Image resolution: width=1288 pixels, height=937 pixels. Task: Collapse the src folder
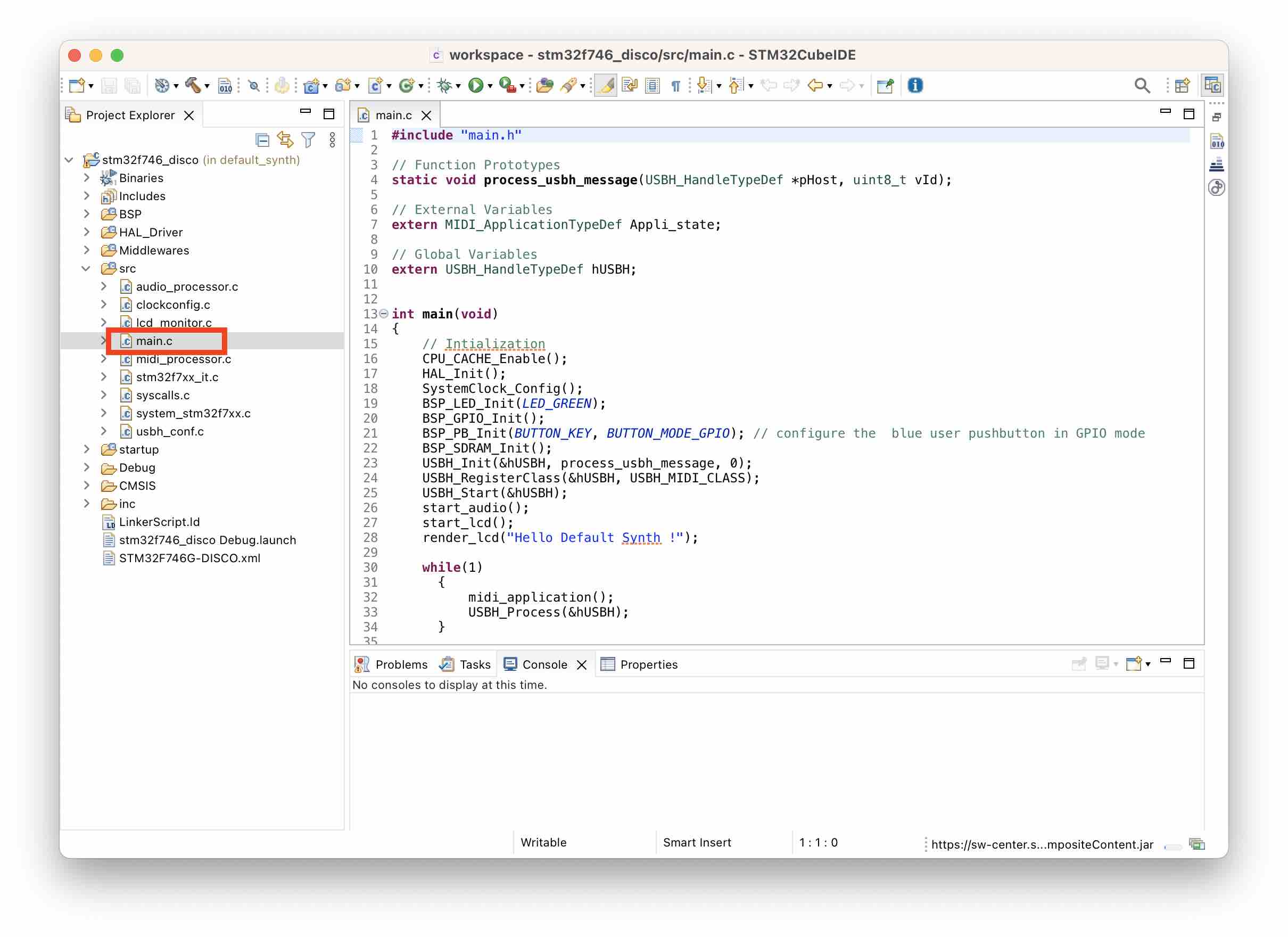(x=86, y=268)
